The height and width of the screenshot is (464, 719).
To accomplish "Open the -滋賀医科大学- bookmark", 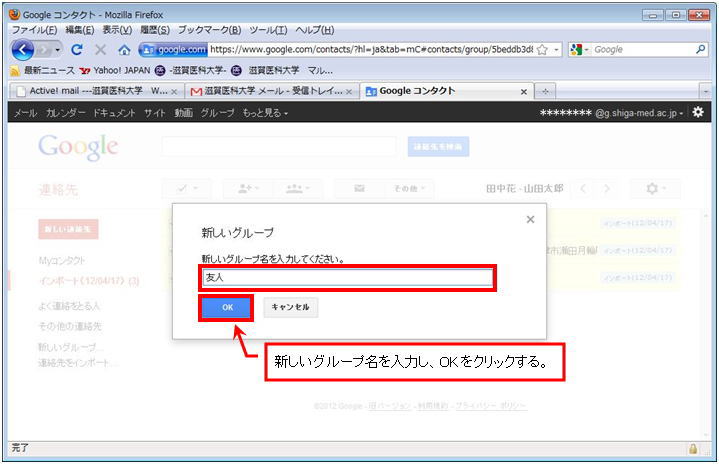I will [190, 71].
